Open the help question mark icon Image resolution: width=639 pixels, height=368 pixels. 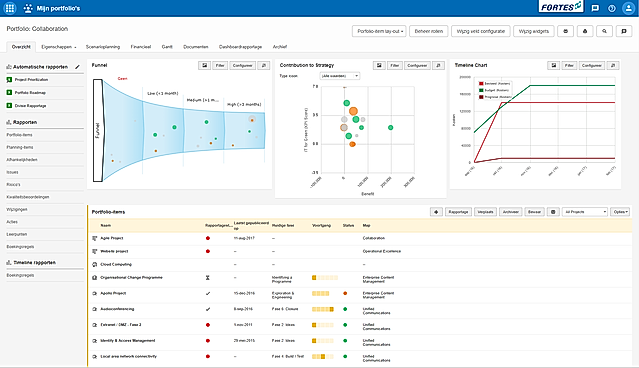click(x=612, y=8)
